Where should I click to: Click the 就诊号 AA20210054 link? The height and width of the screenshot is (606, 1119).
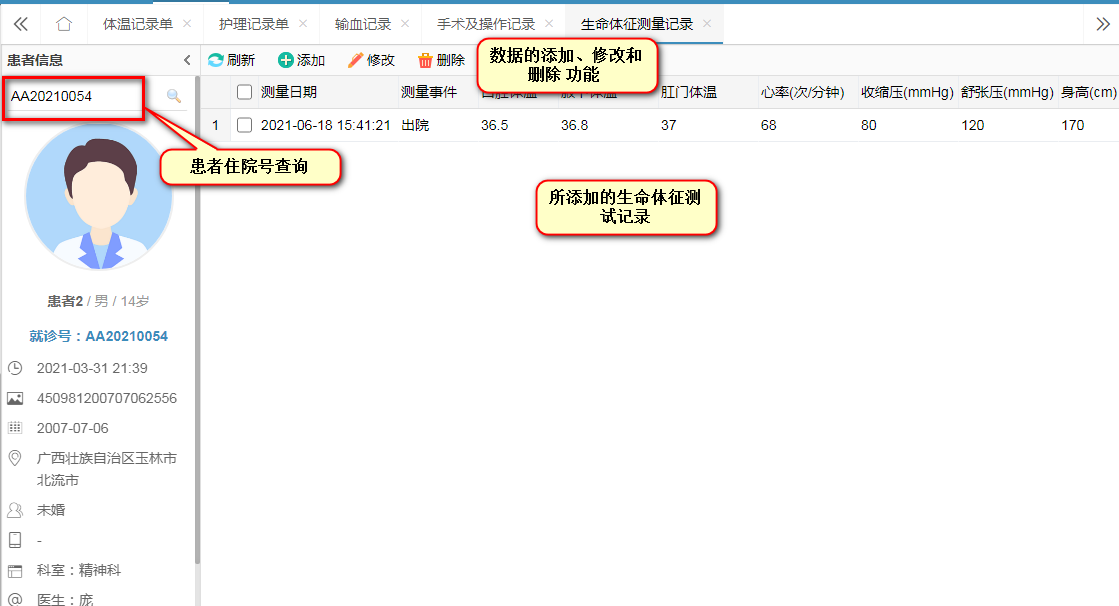[99, 336]
